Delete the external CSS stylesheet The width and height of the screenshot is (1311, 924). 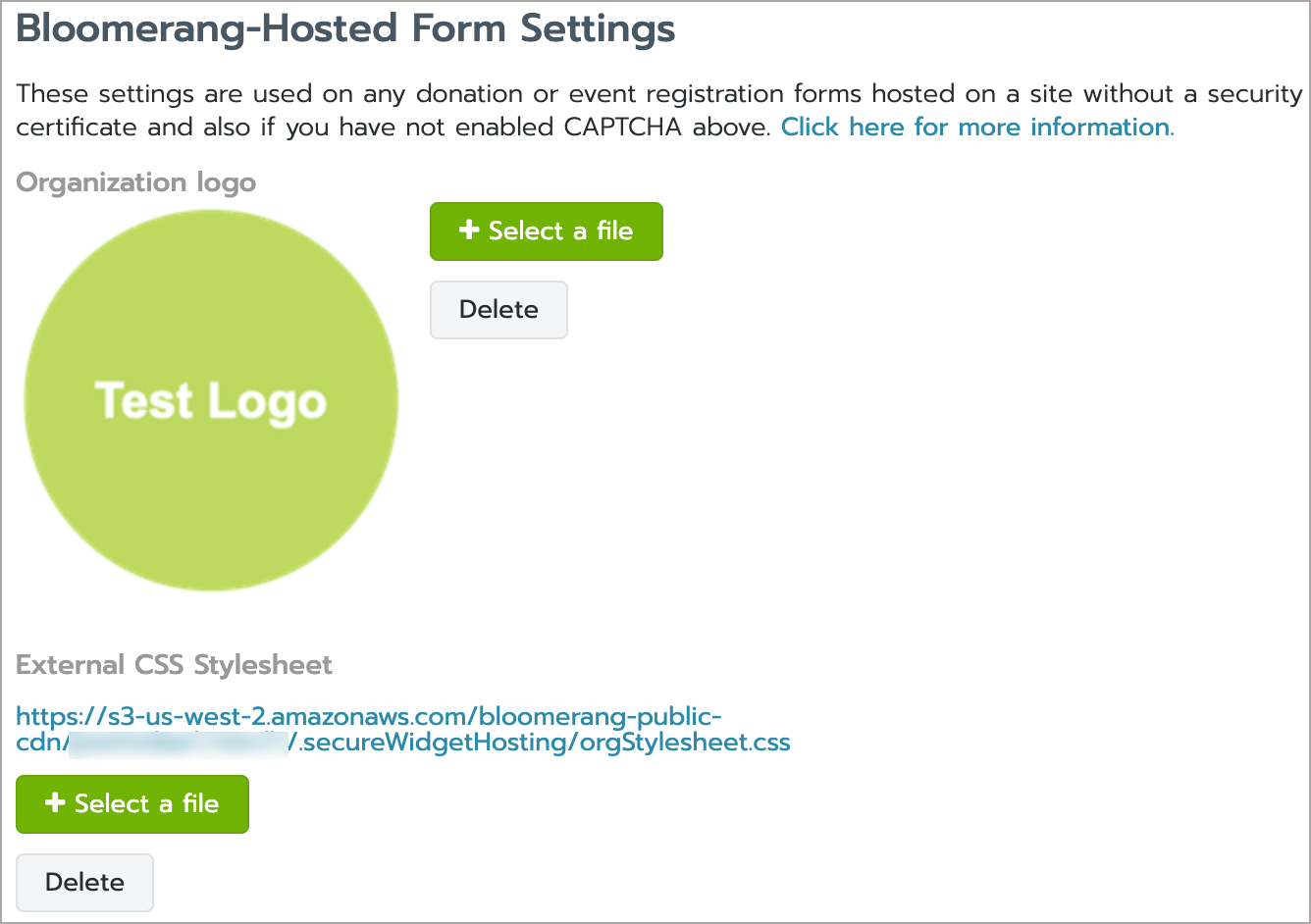pos(84,883)
